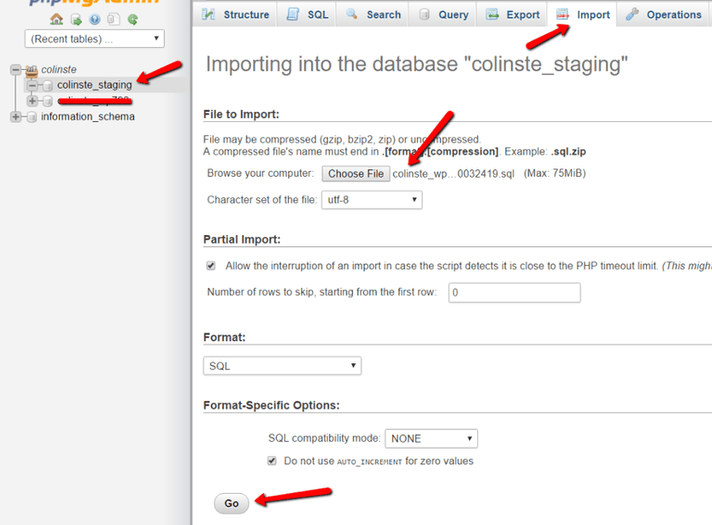Click the Max: 75MiB size text
Image resolution: width=712 pixels, height=525 pixels.
554,173
